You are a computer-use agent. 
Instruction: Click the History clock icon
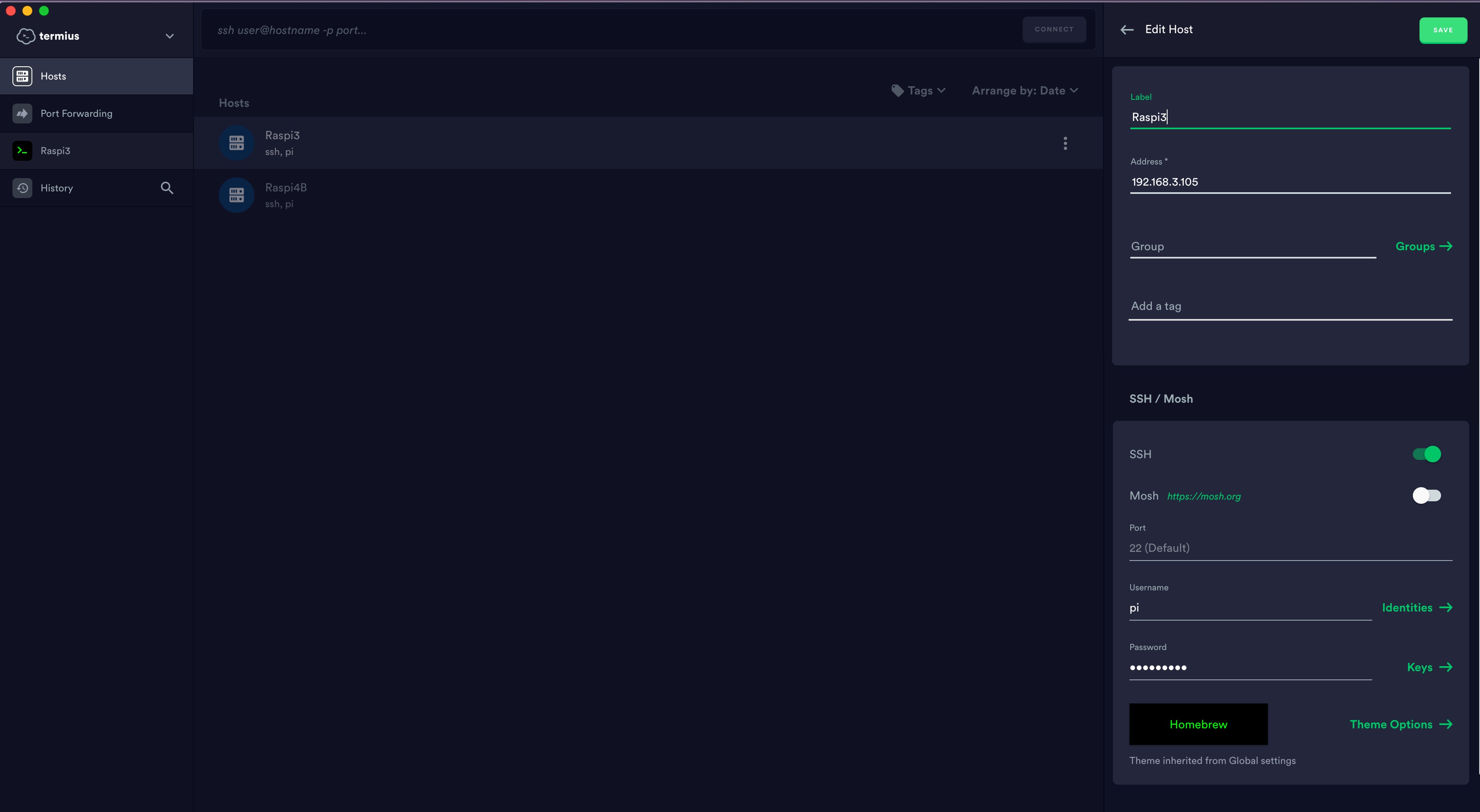pyautogui.click(x=22, y=188)
